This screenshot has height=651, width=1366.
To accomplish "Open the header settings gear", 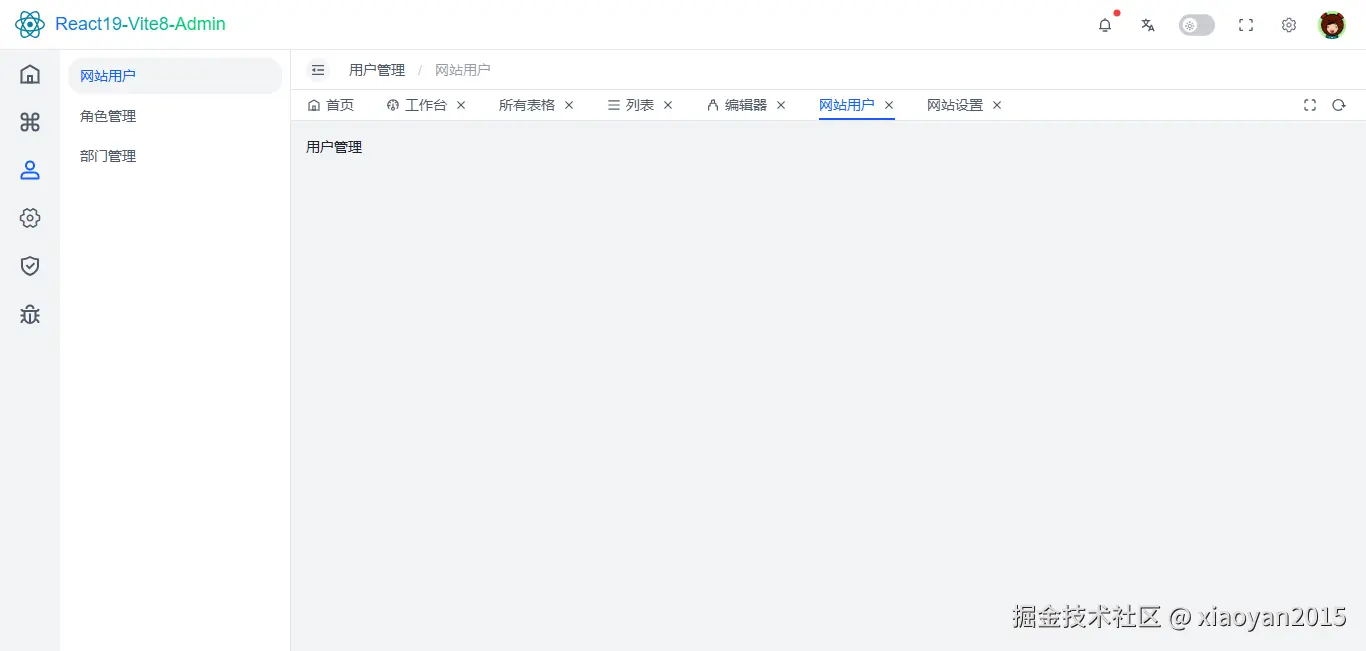I will coord(1289,25).
